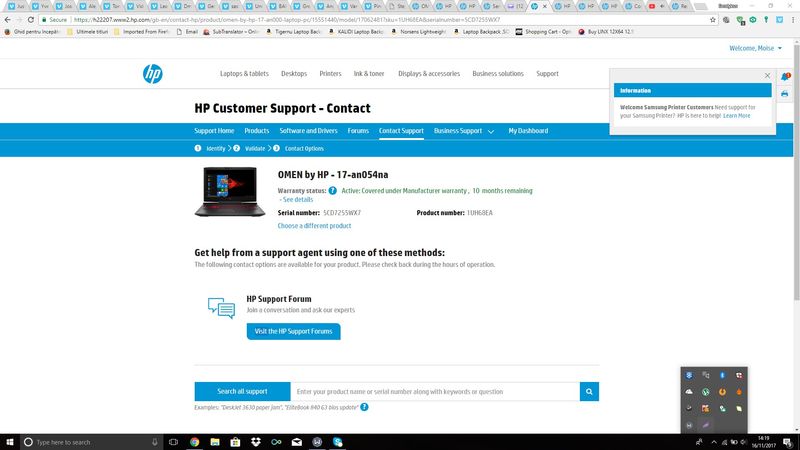Go to the Validate step

tap(255, 148)
